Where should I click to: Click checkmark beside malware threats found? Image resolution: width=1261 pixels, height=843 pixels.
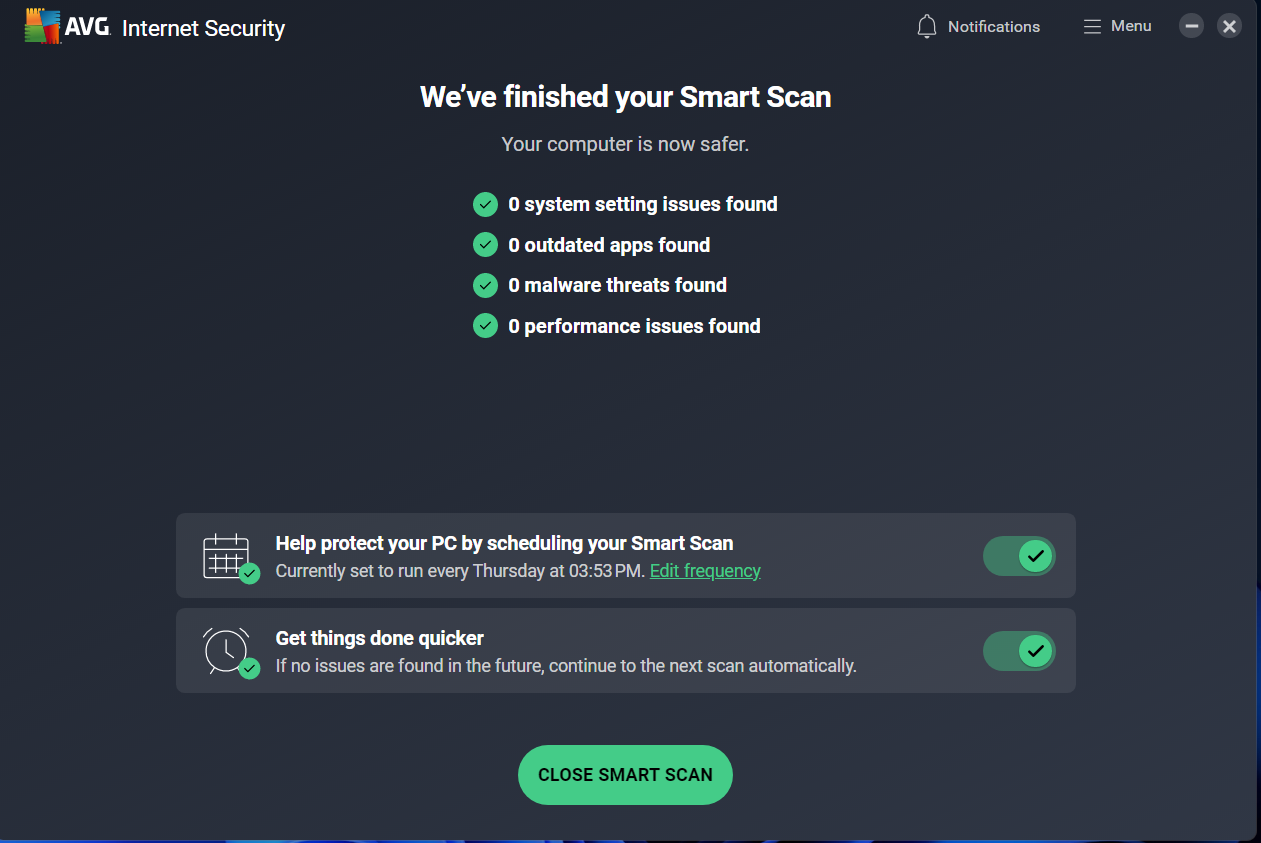(x=485, y=285)
